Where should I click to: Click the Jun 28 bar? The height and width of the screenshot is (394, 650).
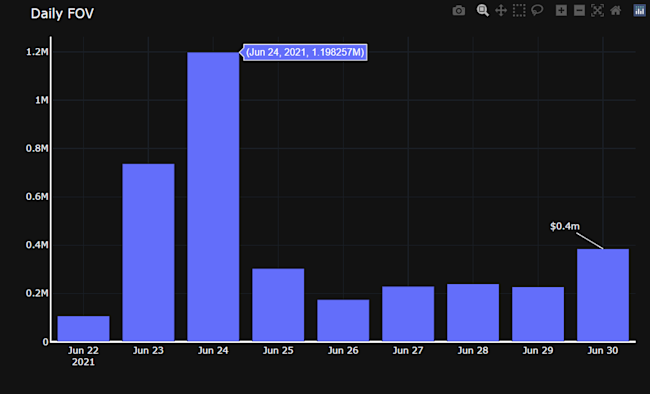[473, 312]
